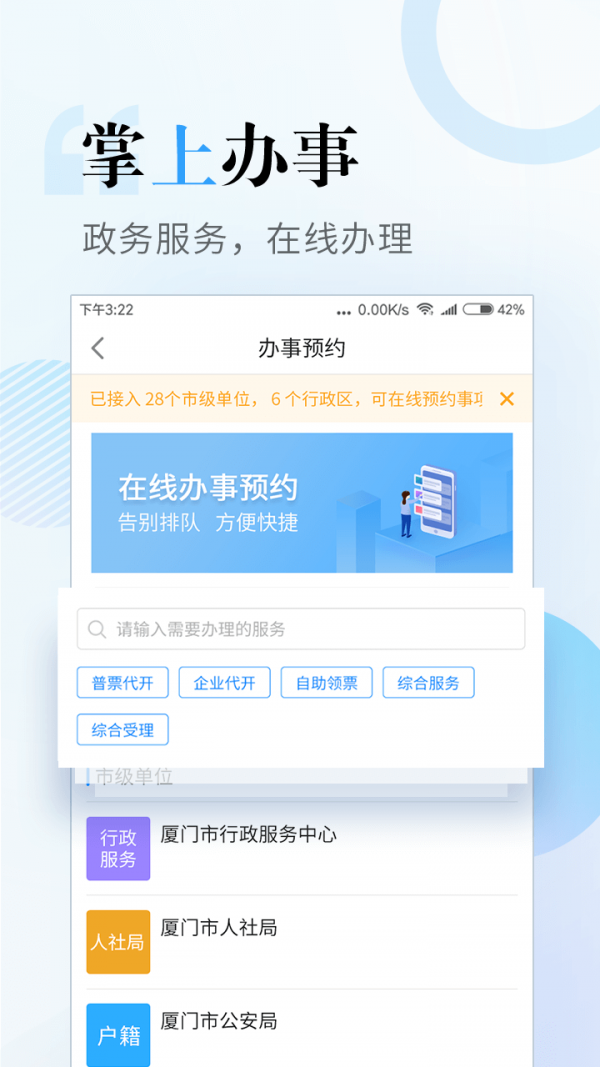Open the purple 行政服务 icon
The height and width of the screenshot is (1067, 600).
(118, 849)
